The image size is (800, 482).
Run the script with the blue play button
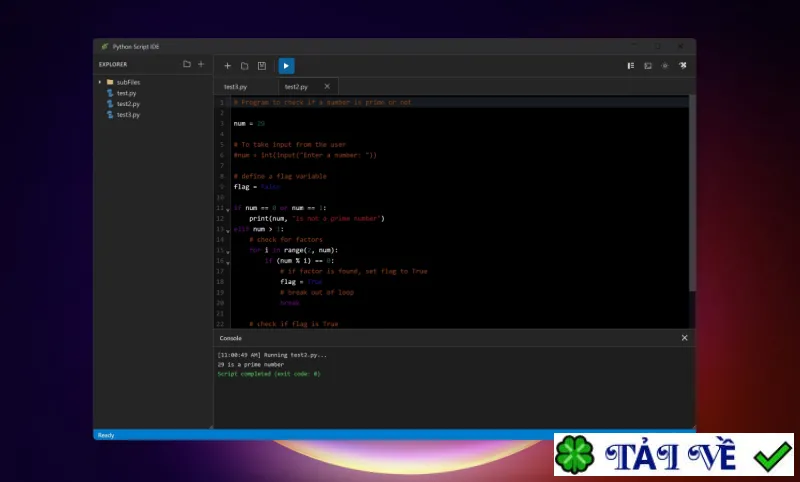(286, 66)
